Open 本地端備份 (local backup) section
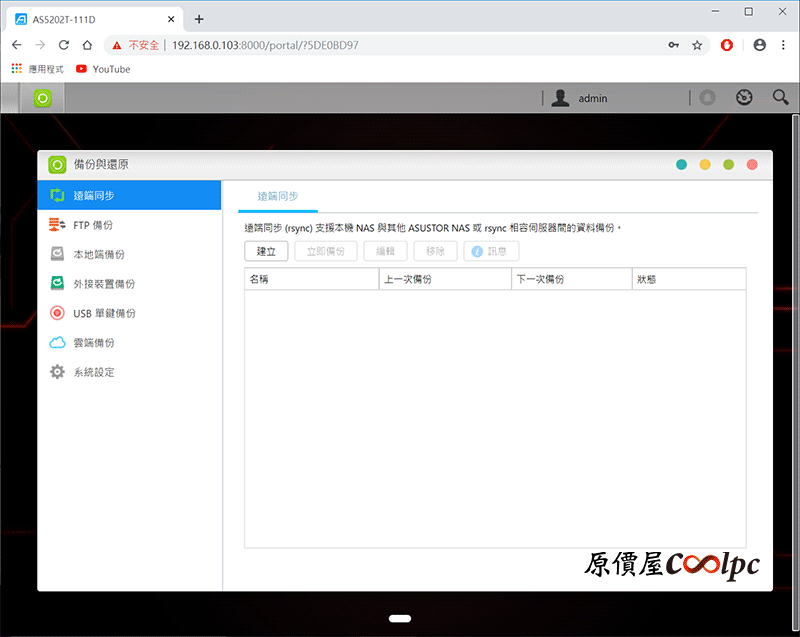This screenshot has height=637, width=800. point(129,254)
